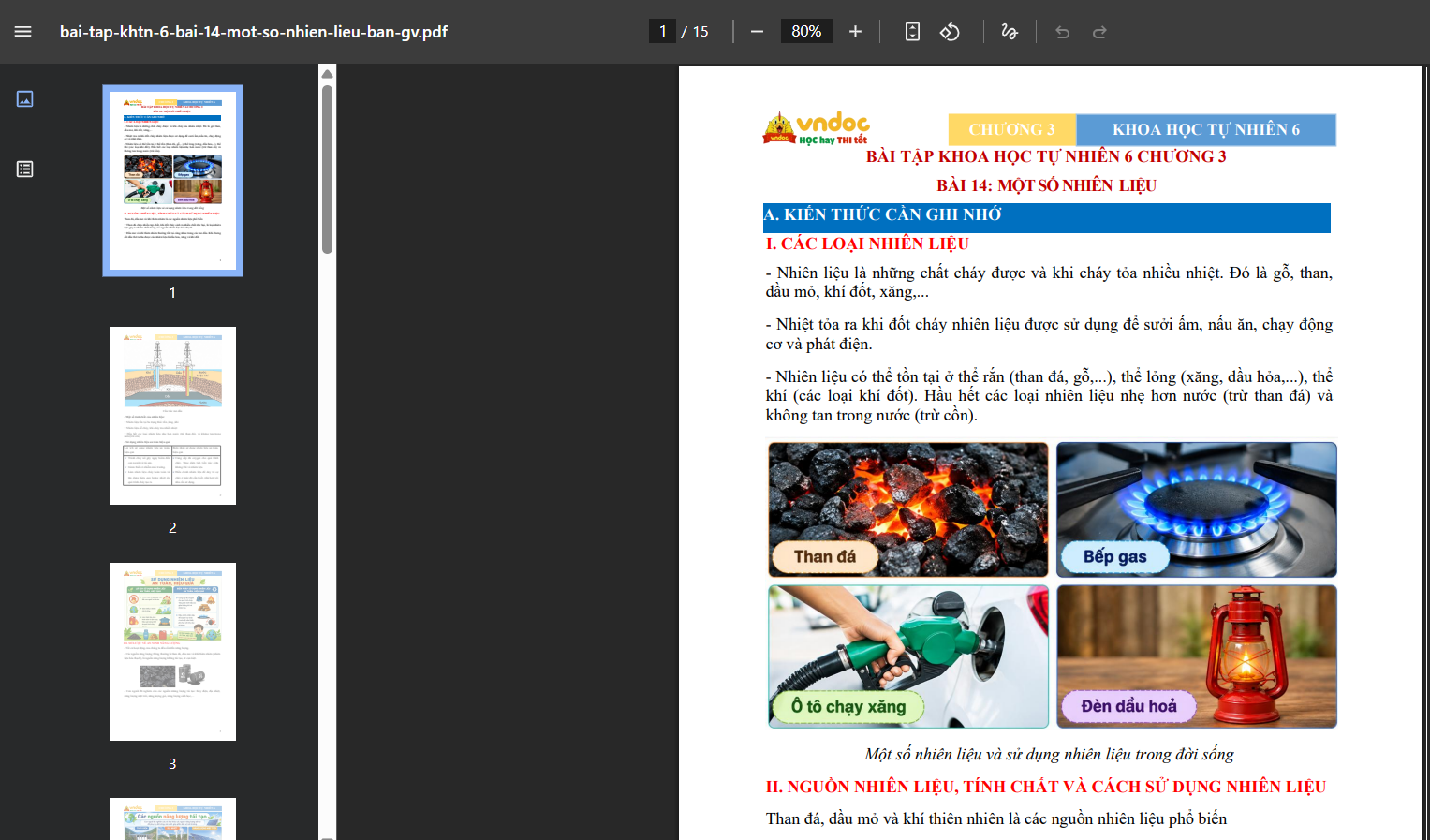The height and width of the screenshot is (840, 1430).
Task: Rotate the document counterclockwise
Action: [x=950, y=32]
